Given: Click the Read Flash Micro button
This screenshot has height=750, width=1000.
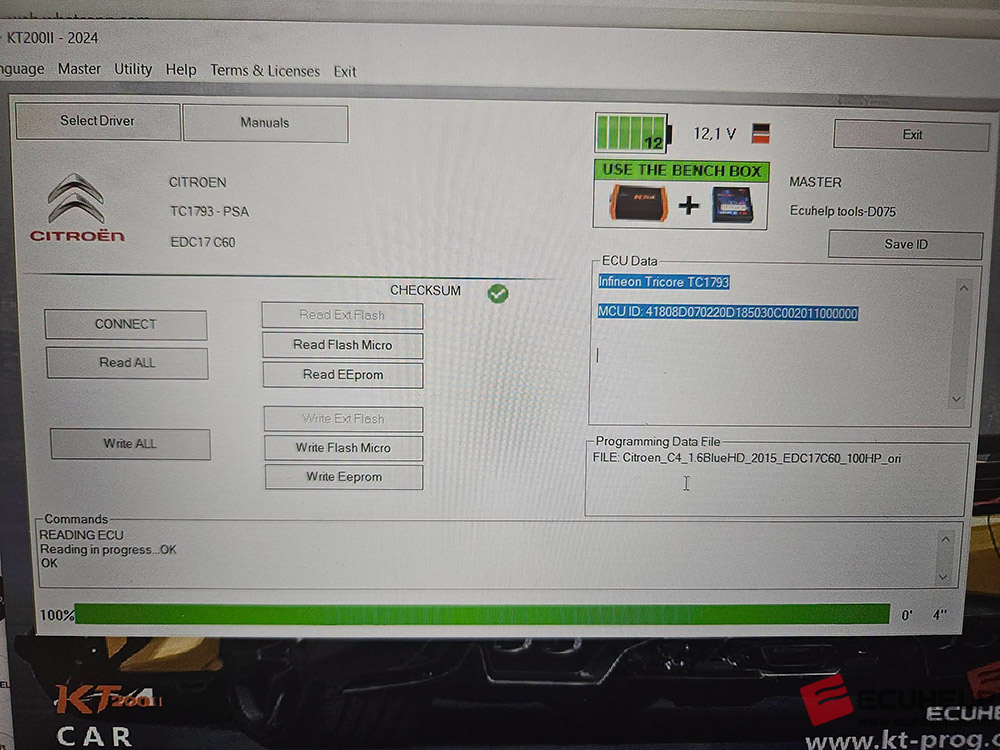Looking at the screenshot, I should pos(342,345).
